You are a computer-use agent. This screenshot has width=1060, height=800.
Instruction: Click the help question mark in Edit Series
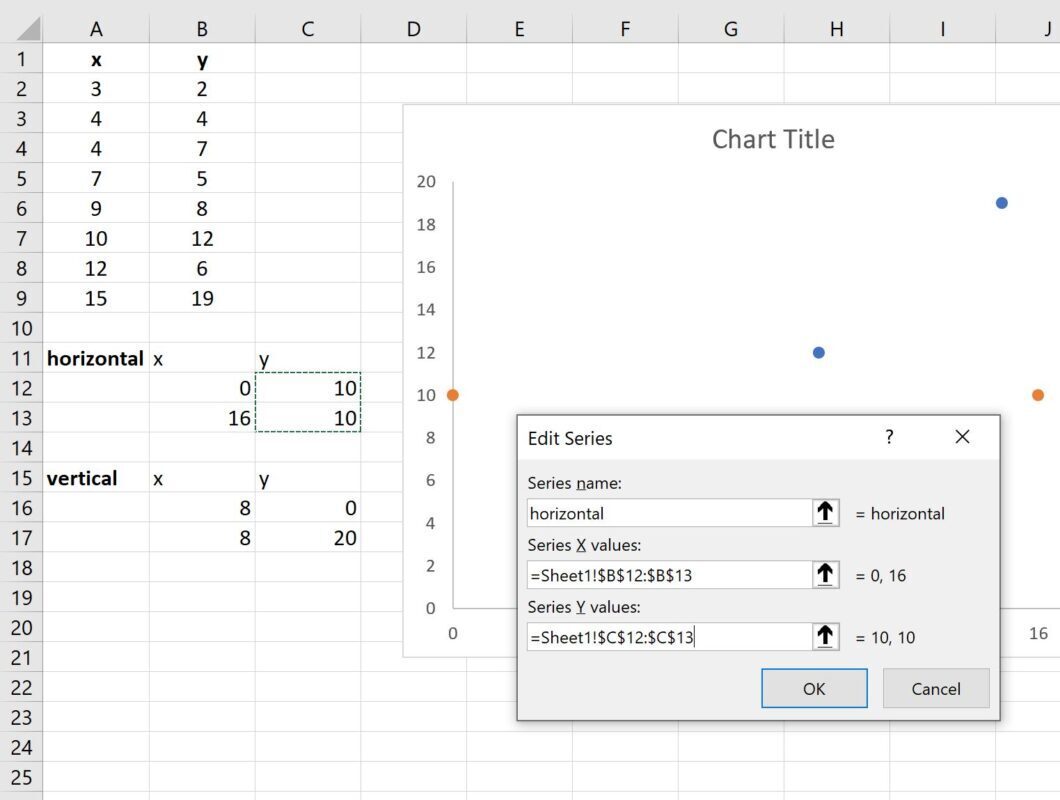point(889,438)
